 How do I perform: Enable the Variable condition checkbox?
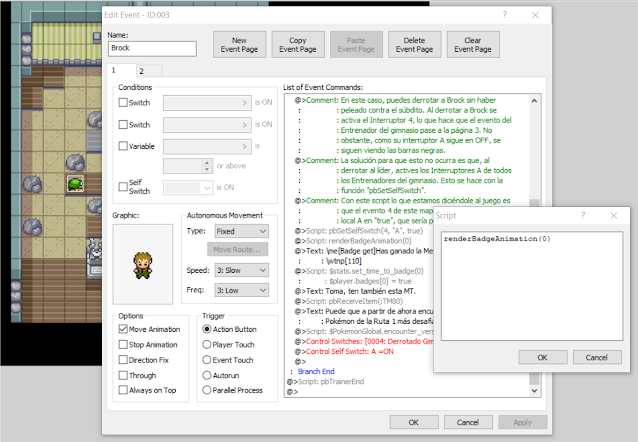tap(123, 146)
